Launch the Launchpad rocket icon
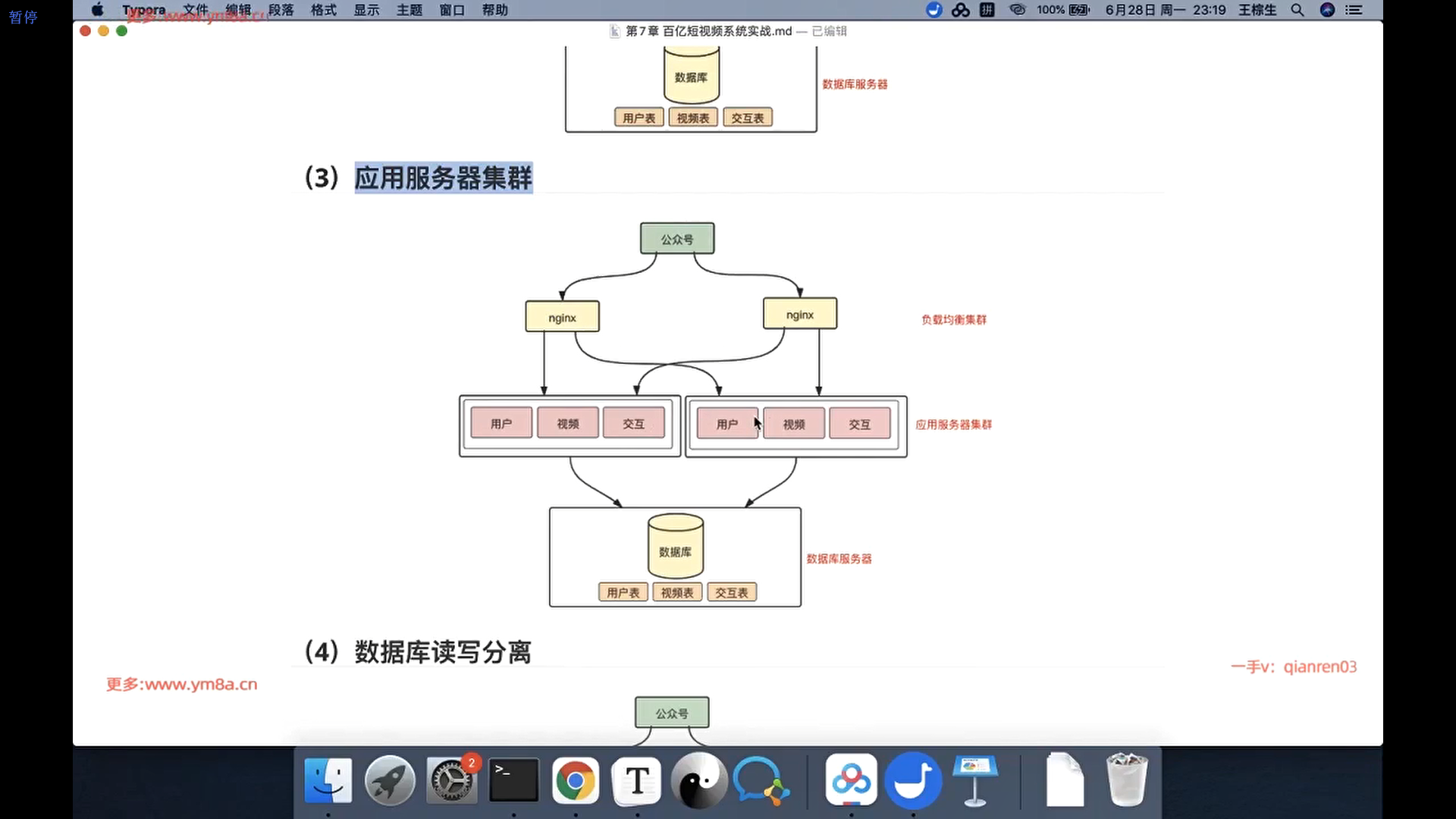 [390, 781]
